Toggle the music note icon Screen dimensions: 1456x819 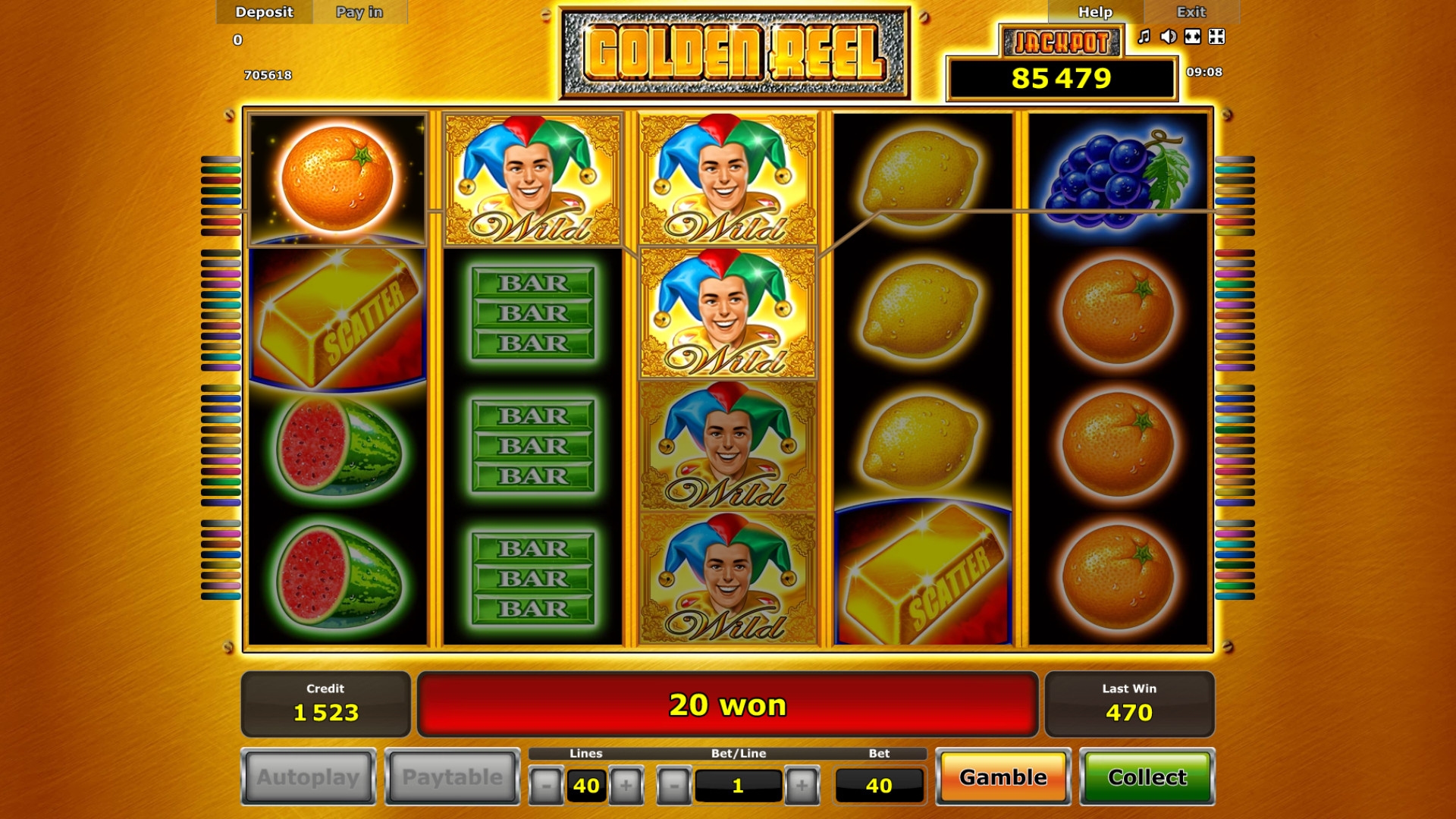(1144, 36)
